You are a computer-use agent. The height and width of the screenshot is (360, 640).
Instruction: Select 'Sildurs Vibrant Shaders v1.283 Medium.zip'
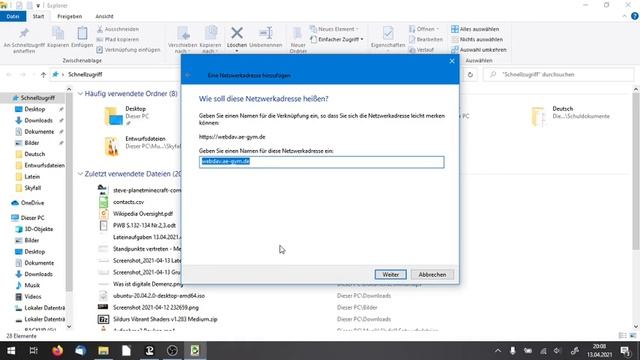click(x=165, y=319)
